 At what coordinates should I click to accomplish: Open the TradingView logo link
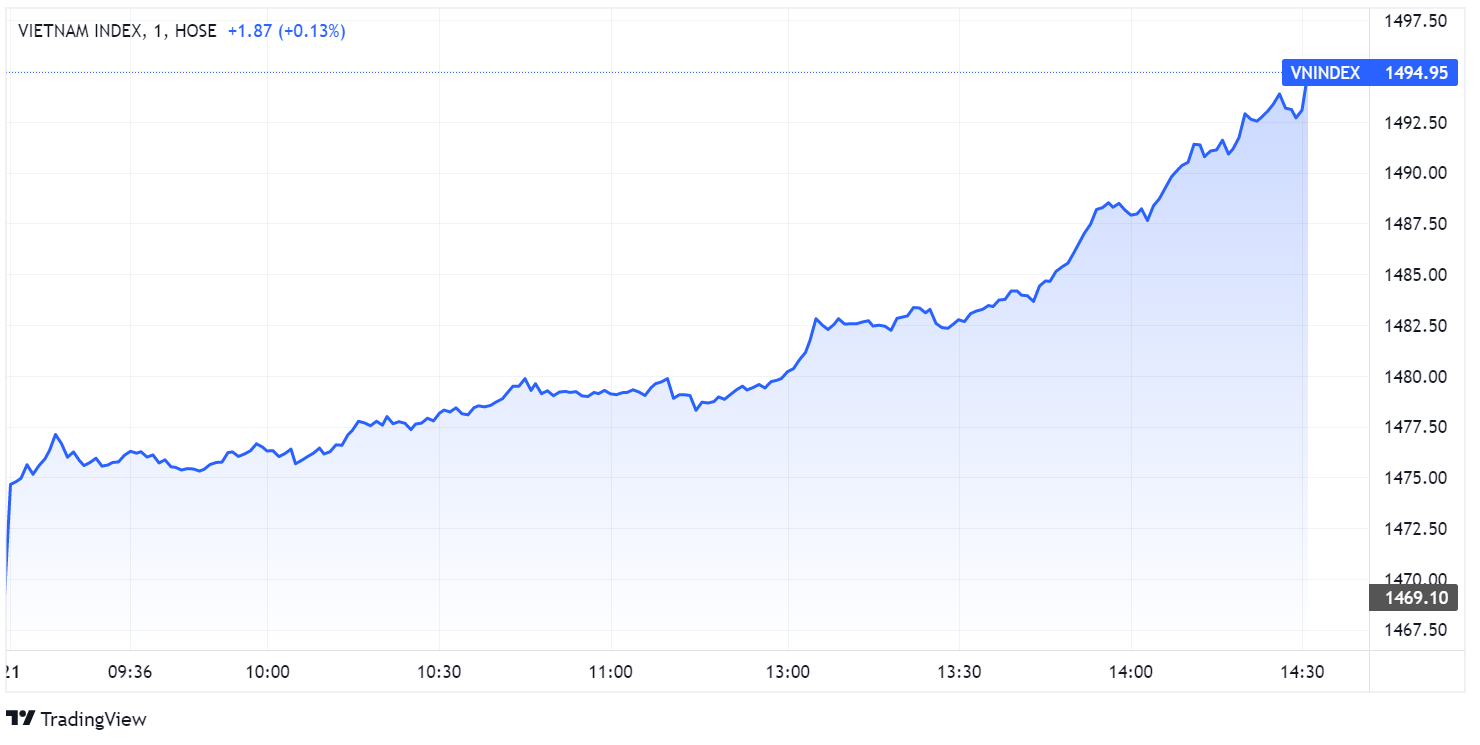76,718
